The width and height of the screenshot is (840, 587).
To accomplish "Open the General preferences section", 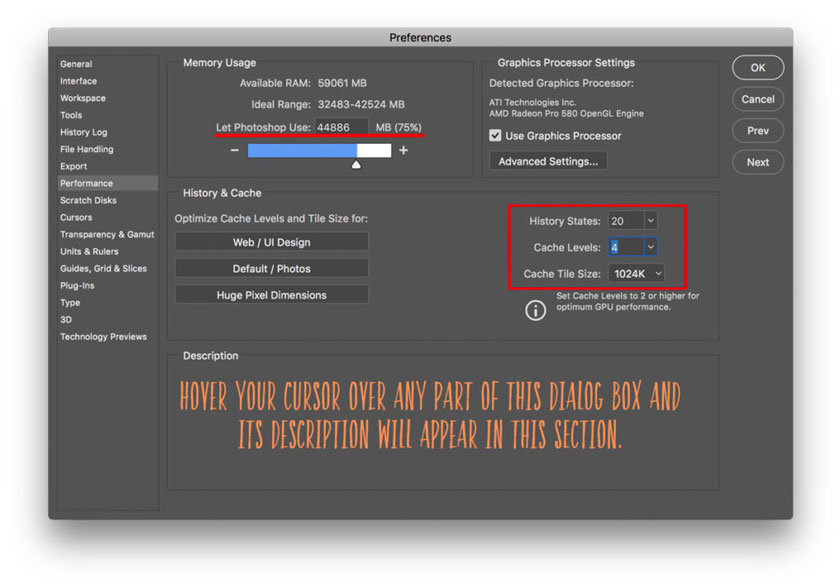I will [76, 64].
